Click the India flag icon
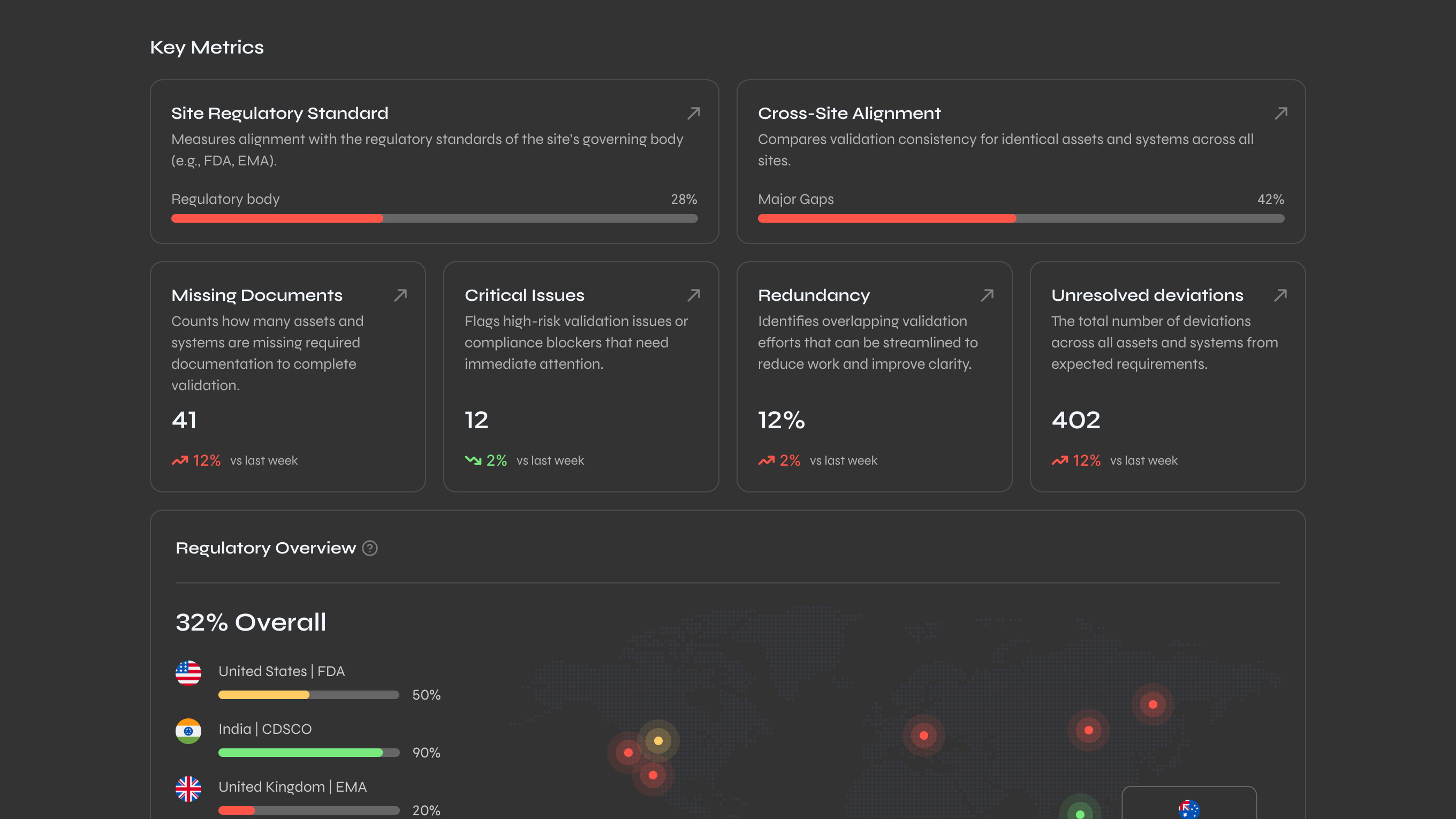Viewport: 1456px width, 819px height. pyautogui.click(x=189, y=730)
